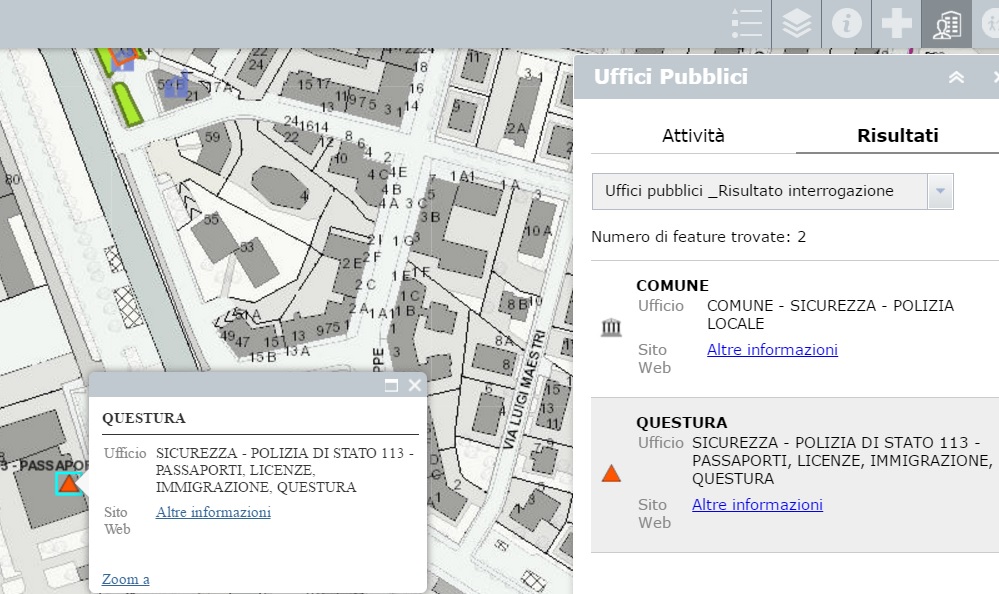Open the health services plus-cross widget

pos(896,24)
